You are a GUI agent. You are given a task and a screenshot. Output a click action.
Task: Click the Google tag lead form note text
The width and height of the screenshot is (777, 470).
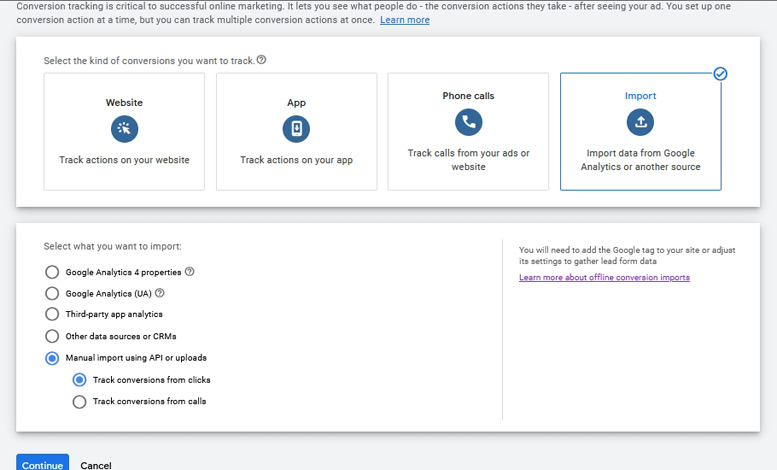(x=627, y=255)
